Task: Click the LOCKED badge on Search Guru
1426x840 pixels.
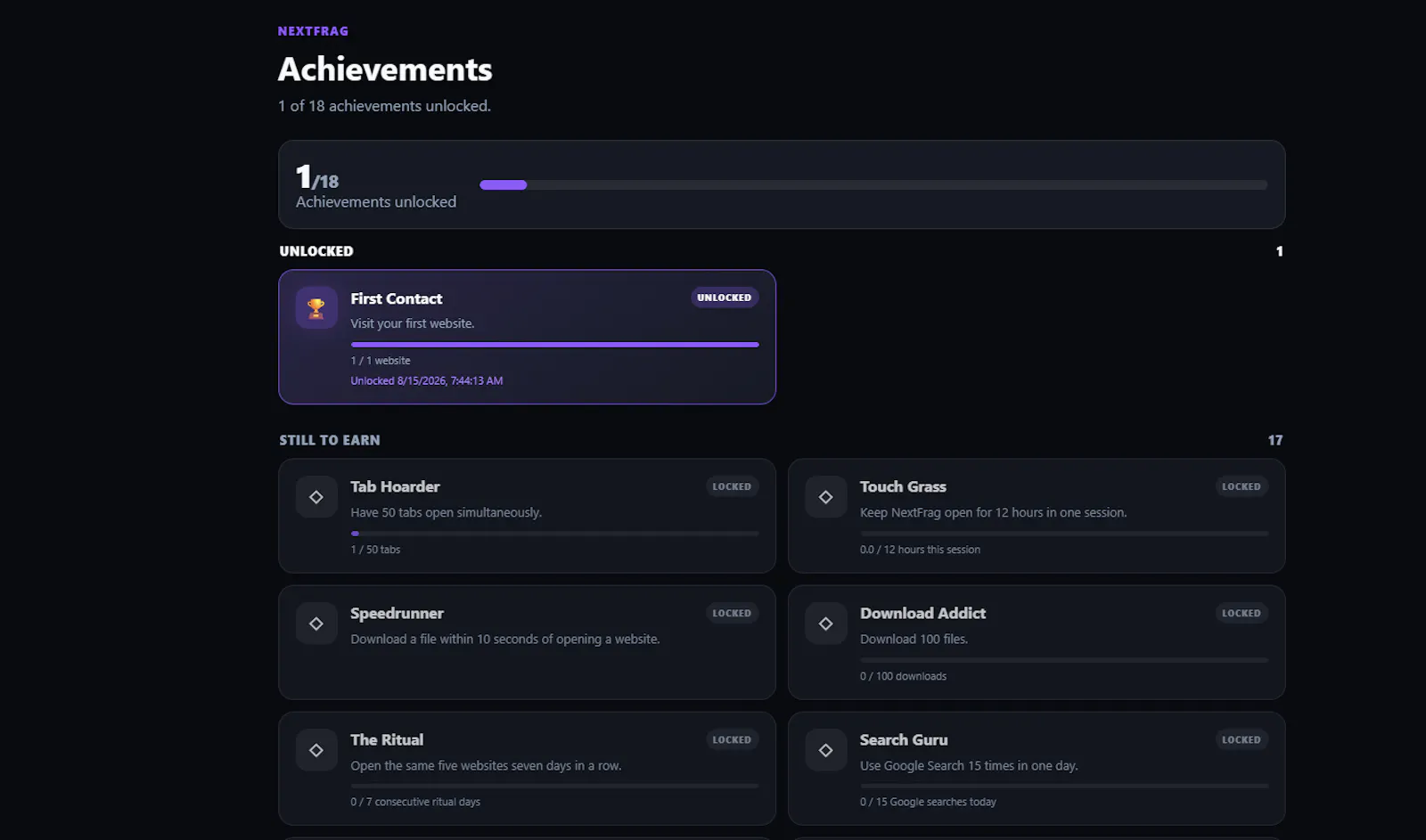Action: pos(1242,739)
